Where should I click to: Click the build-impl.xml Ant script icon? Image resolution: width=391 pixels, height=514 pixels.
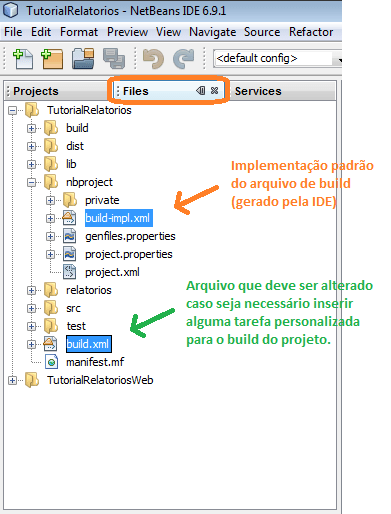69,218
